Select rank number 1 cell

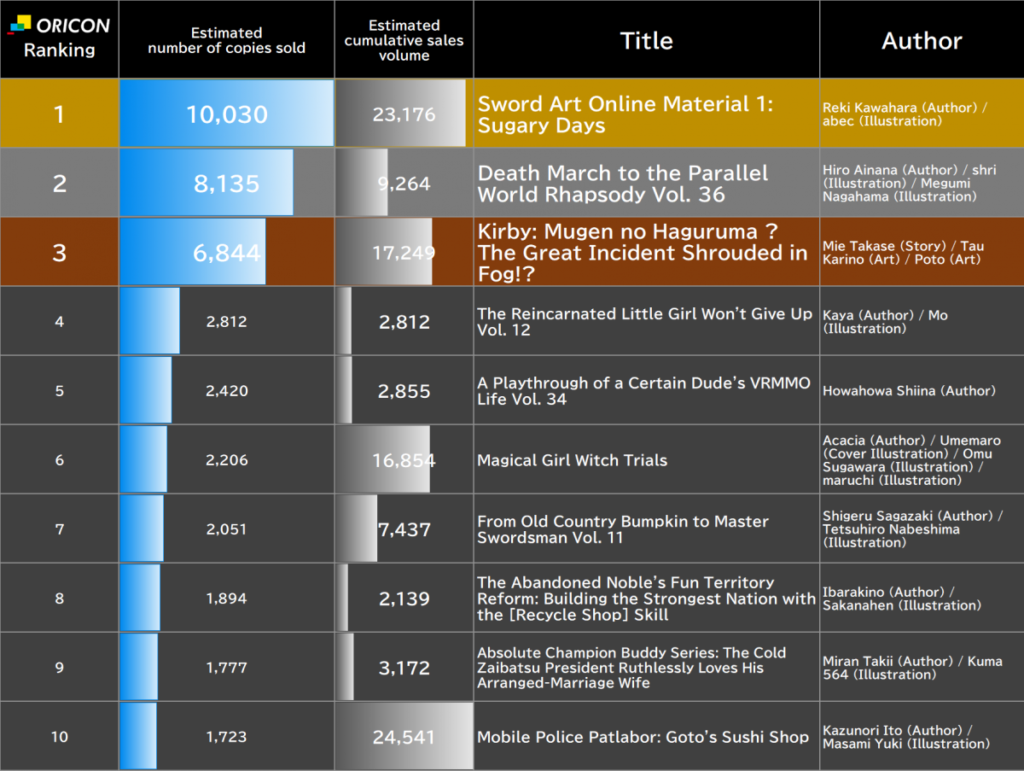click(x=59, y=114)
